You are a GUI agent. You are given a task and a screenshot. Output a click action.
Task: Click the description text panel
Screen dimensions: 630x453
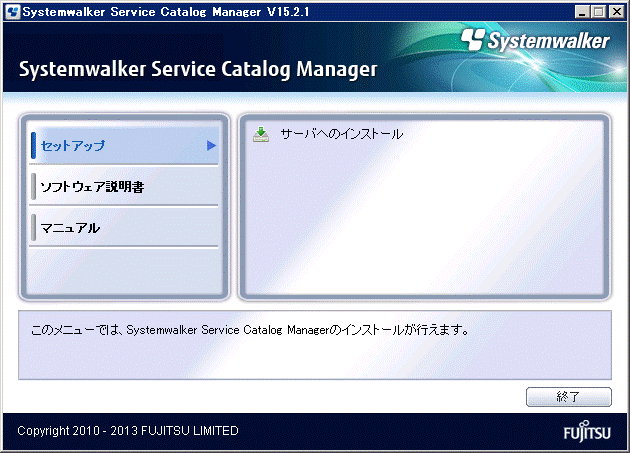(x=314, y=344)
